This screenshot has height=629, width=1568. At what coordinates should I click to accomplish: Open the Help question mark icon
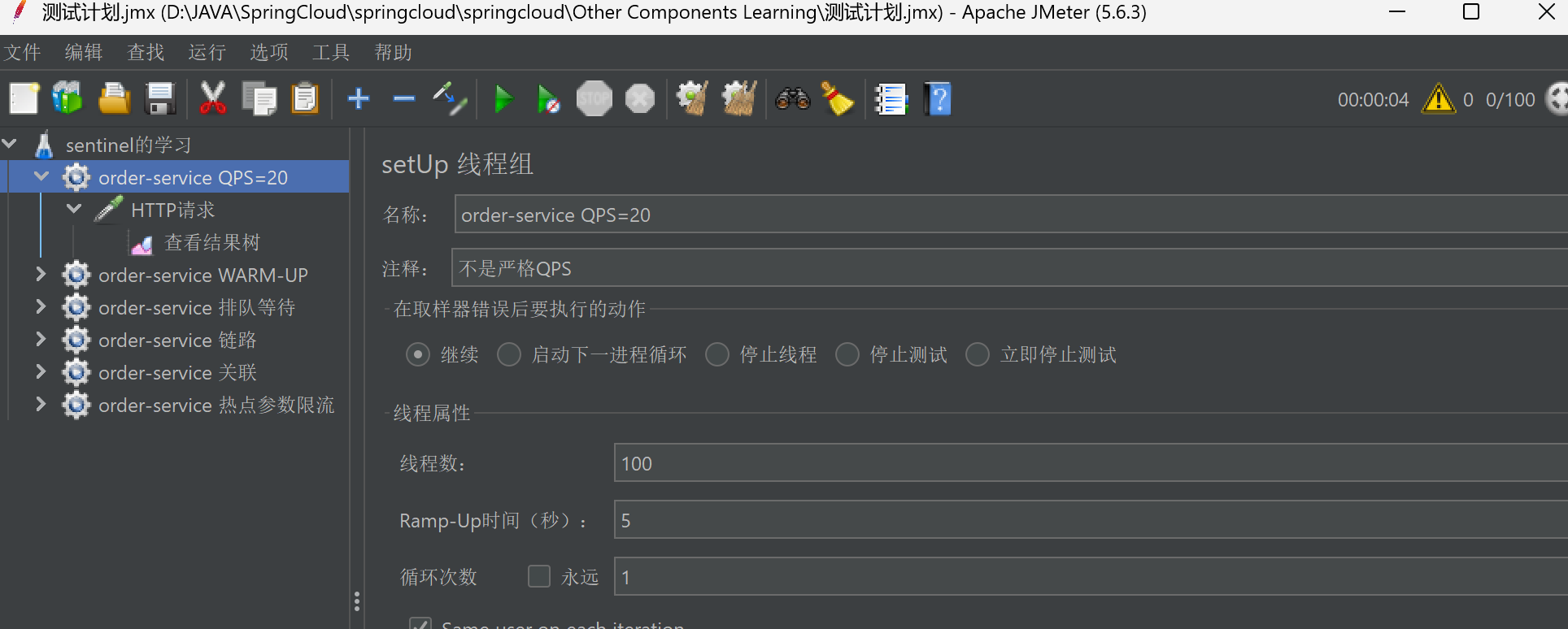(938, 99)
